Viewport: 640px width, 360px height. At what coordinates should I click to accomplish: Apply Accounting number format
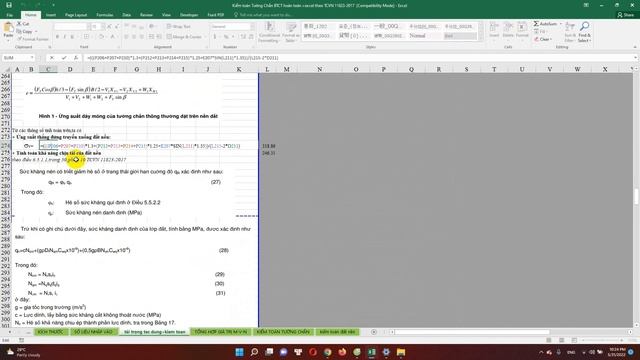pyautogui.click(x=215, y=37)
